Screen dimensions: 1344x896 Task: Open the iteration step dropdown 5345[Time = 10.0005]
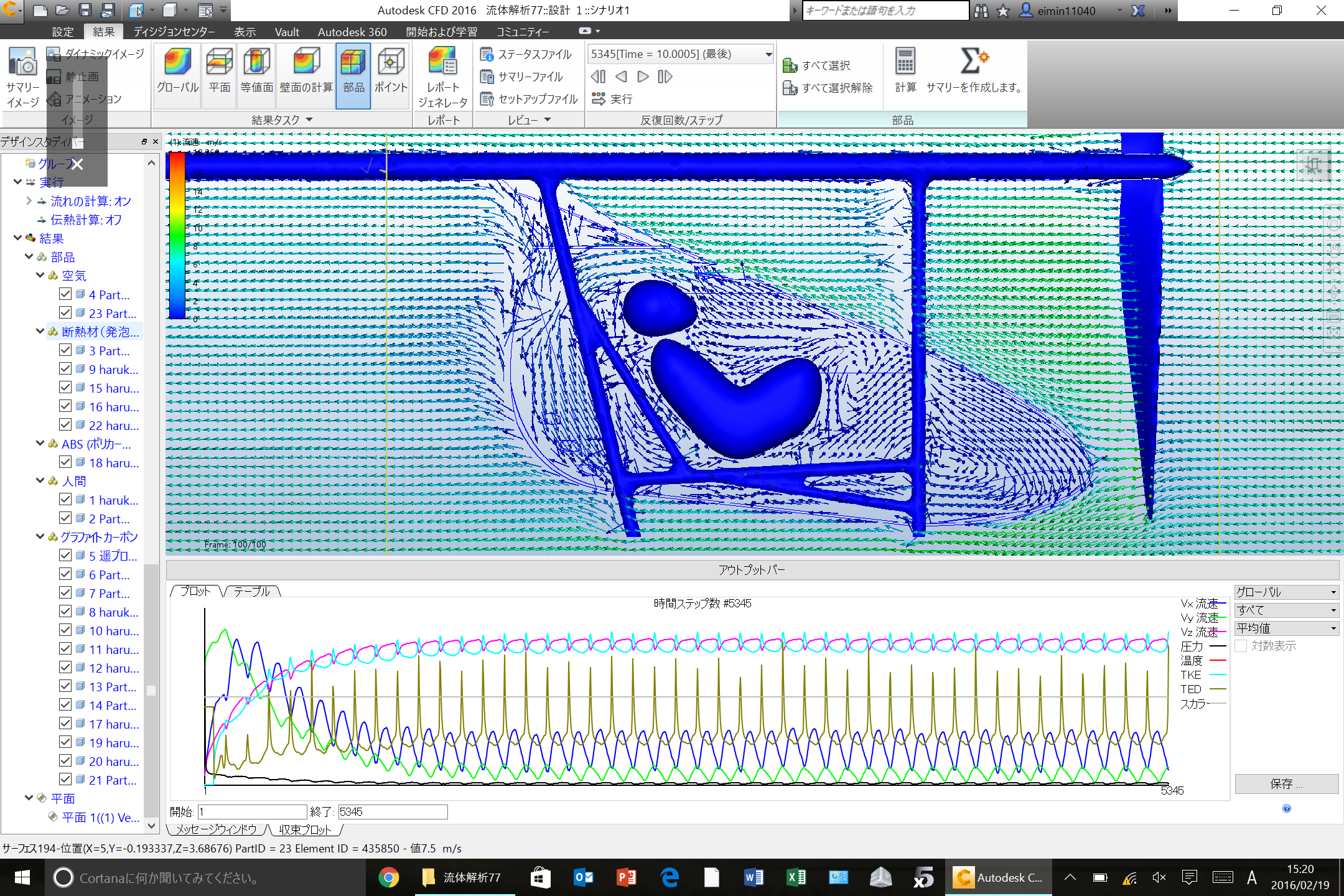[680, 54]
